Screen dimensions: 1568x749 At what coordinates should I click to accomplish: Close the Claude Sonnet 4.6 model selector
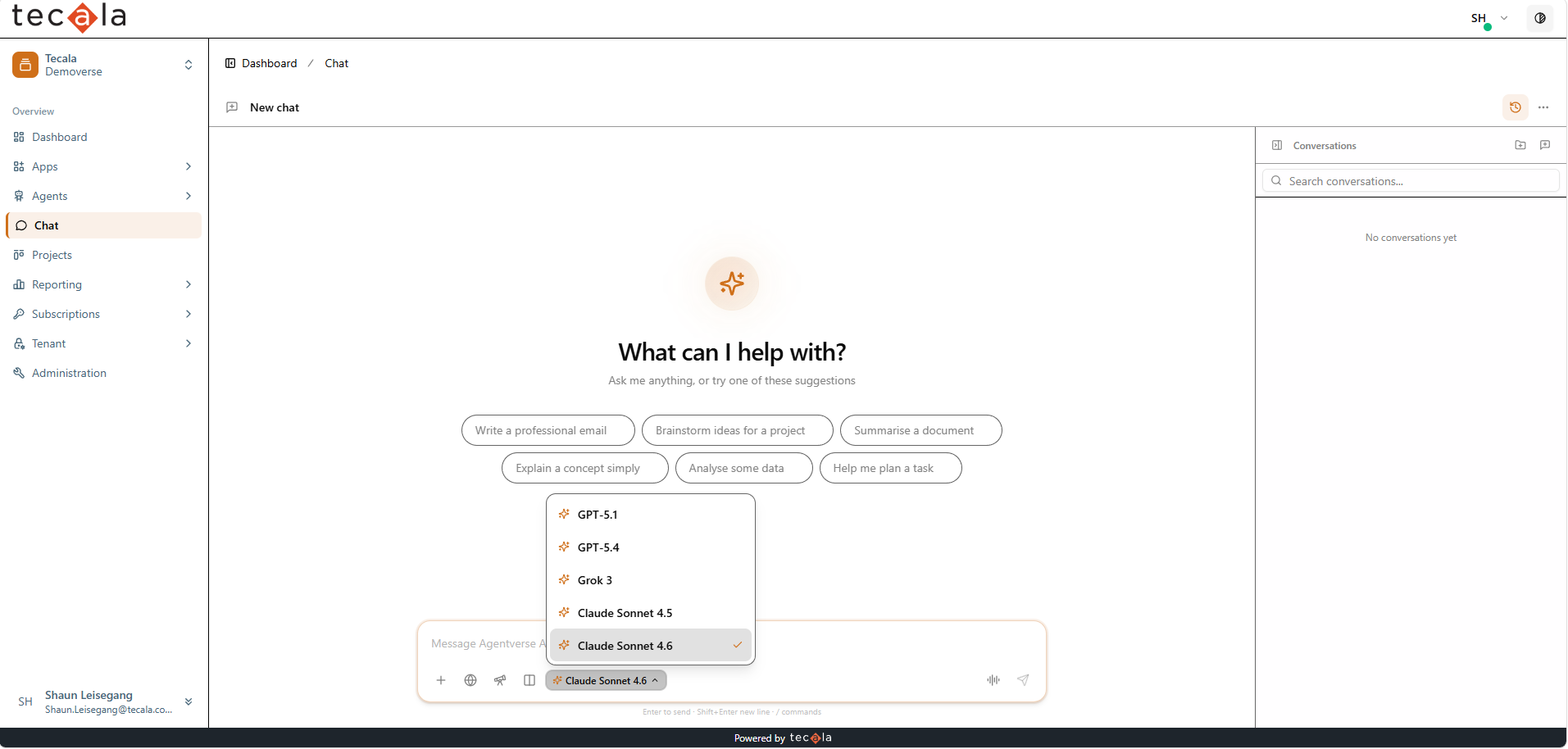click(606, 680)
